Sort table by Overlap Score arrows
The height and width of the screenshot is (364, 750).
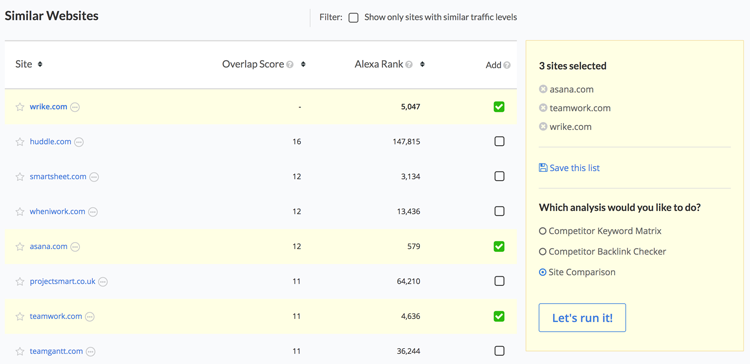[x=303, y=65]
